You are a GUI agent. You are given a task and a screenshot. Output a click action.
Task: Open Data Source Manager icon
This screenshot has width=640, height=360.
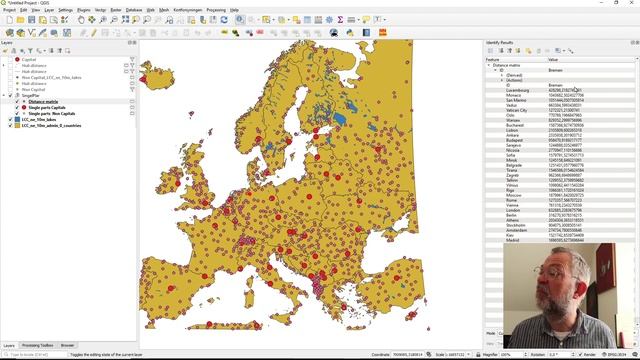pyautogui.click(x=9, y=33)
